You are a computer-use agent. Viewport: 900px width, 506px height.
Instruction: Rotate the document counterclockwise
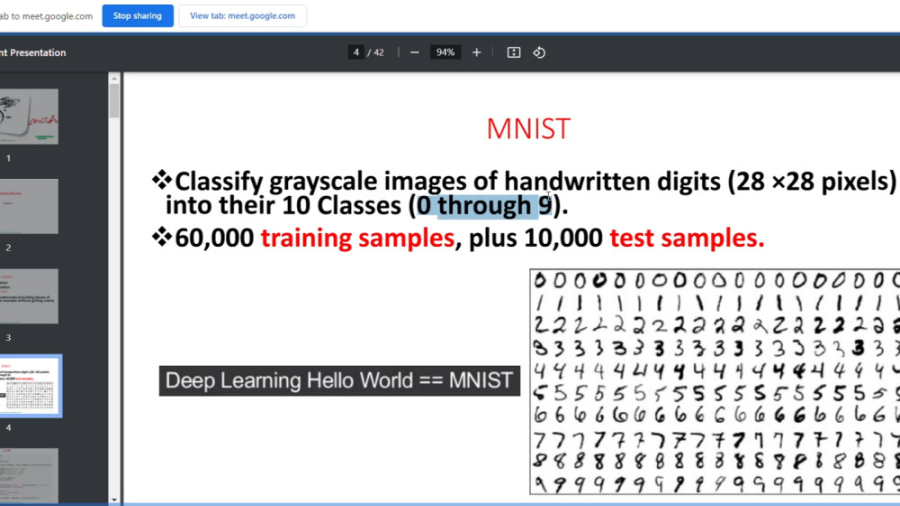pos(539,53)
